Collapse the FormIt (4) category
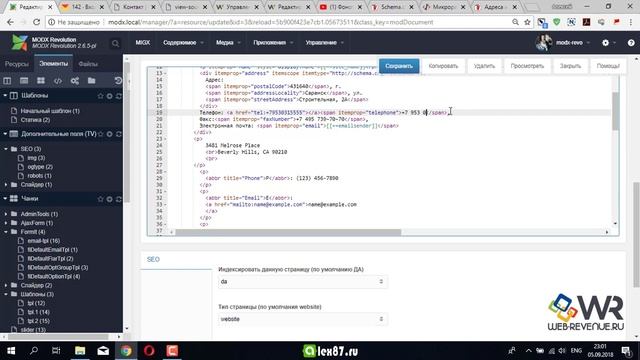The width and height of the screenshot is (640, 360). (6, 232)
